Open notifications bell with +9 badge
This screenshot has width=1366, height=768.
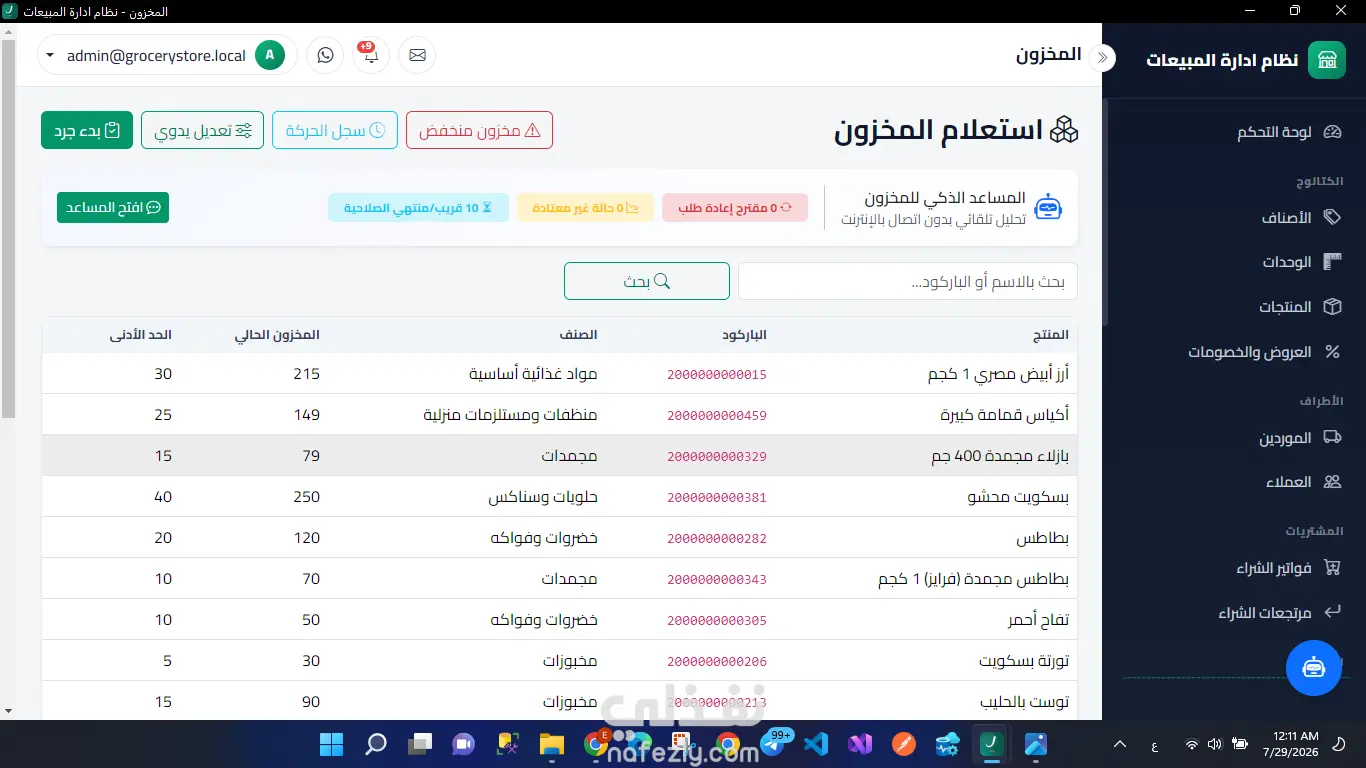(x=371, y=55)
